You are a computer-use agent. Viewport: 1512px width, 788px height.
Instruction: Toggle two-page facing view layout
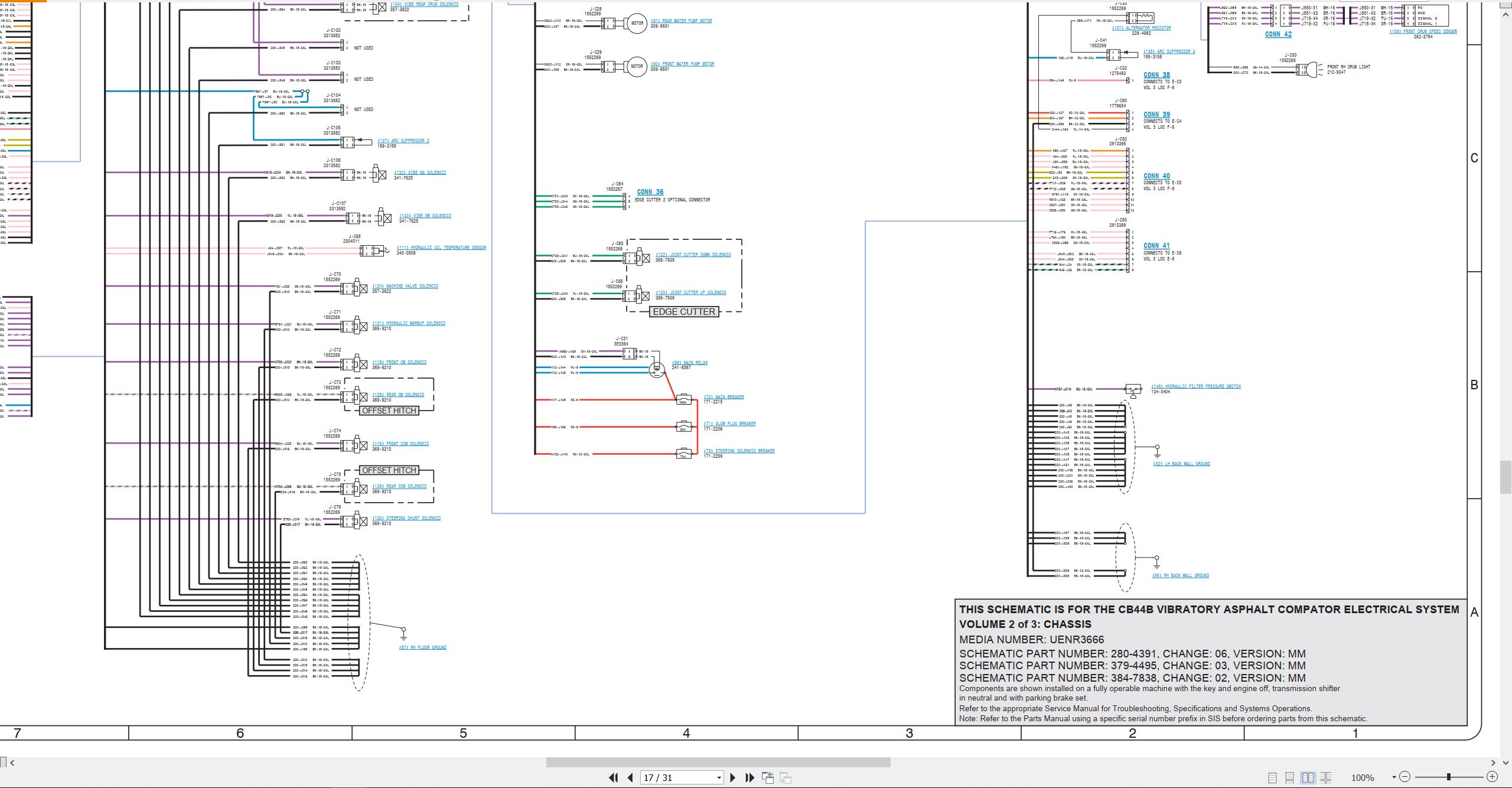(x=1308, y=777)
